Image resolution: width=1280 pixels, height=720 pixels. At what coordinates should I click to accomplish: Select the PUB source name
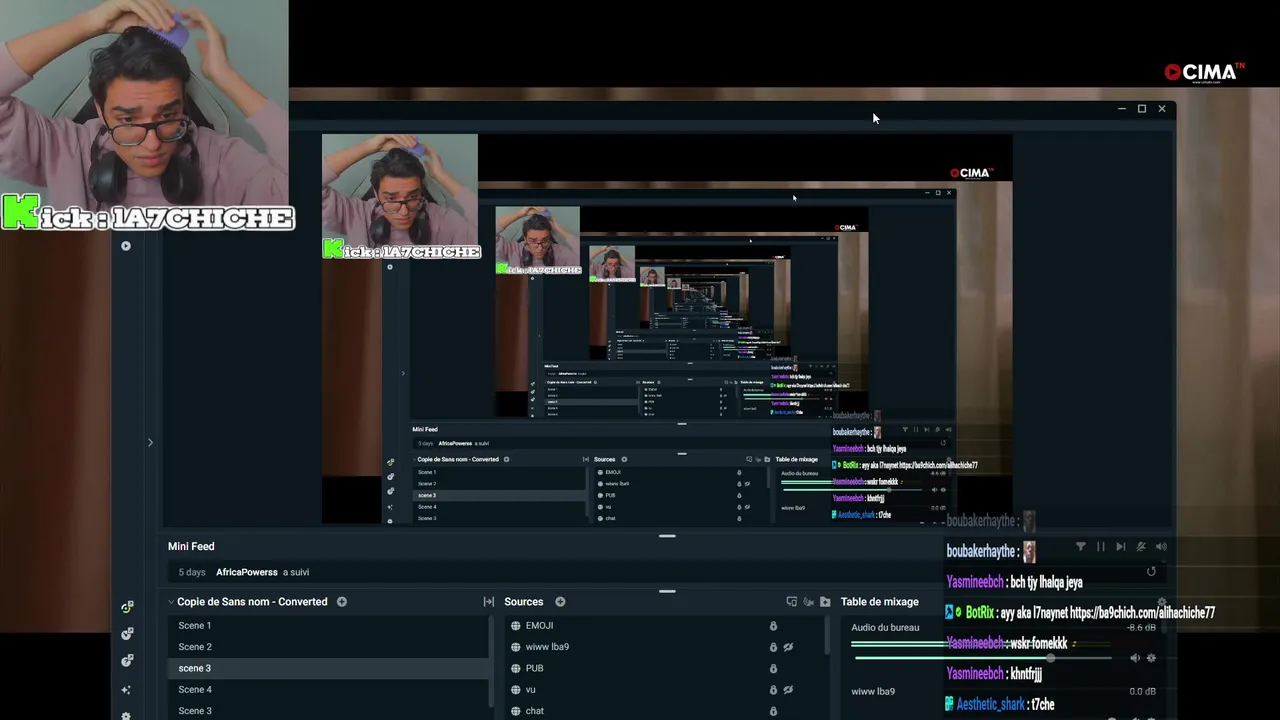[535, 668]
